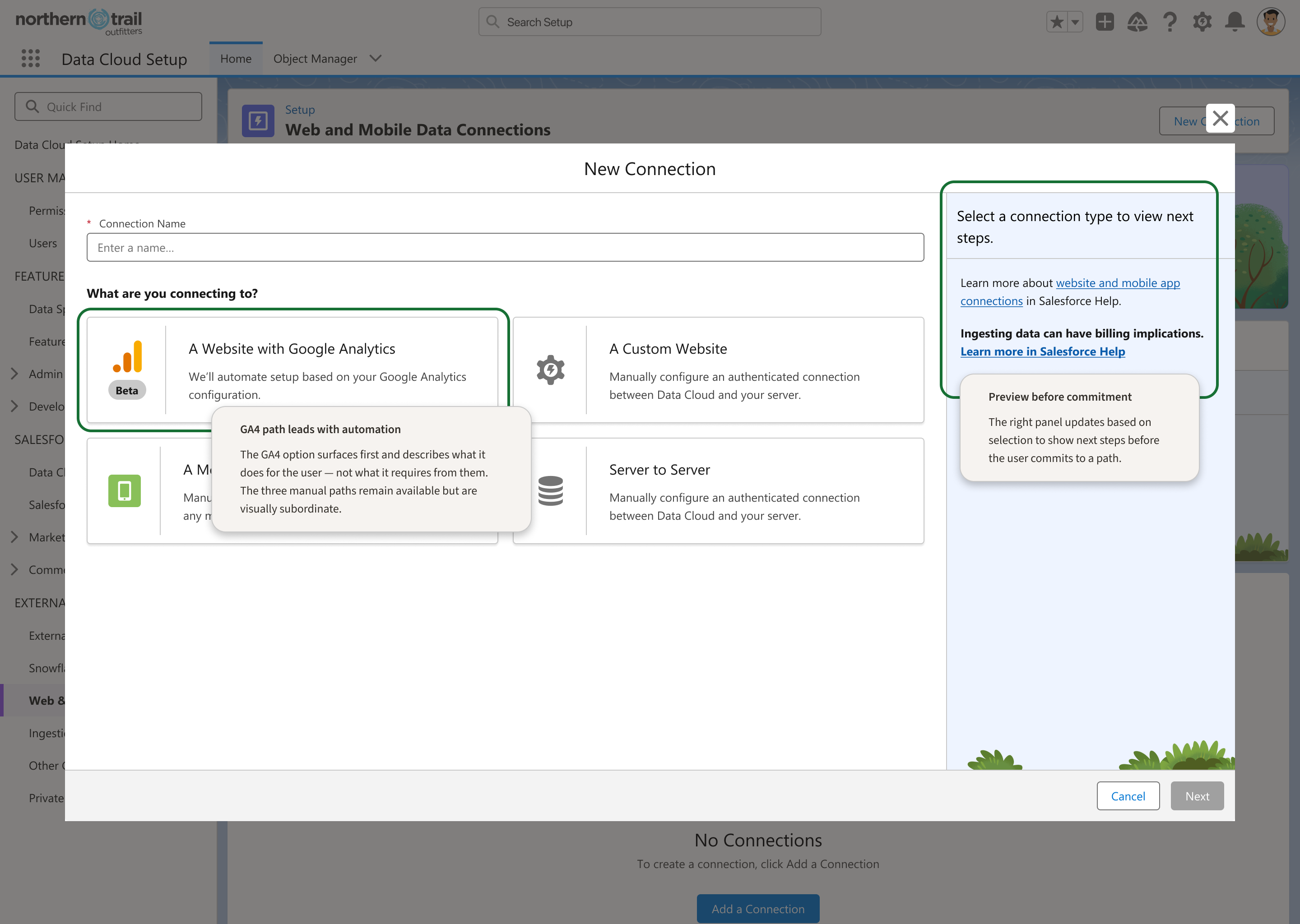Open the Users sidebar item

click(x=43, y=244)
